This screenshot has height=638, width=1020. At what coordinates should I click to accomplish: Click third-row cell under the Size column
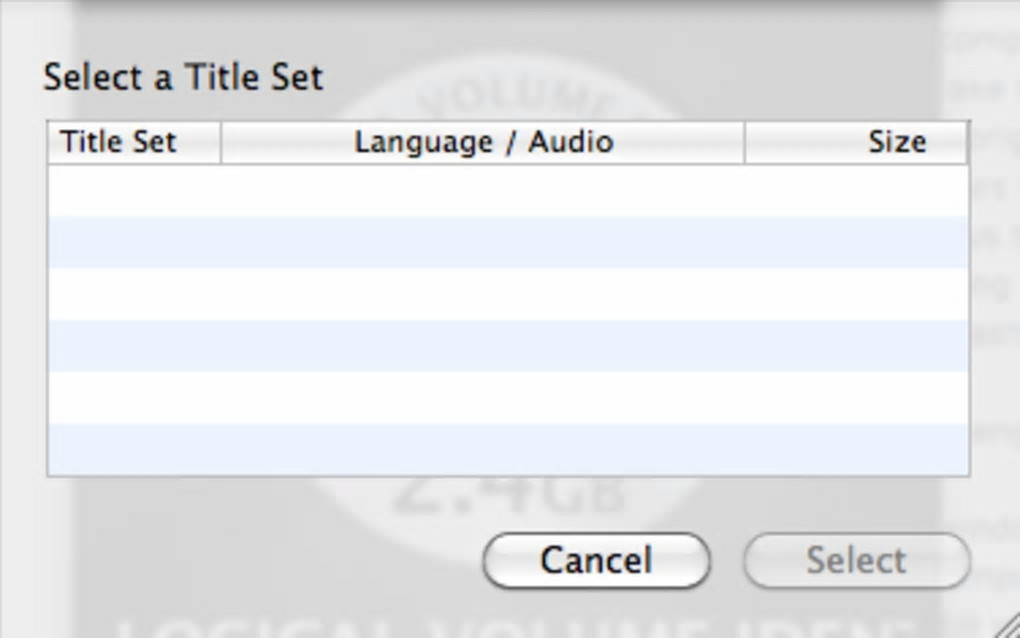[856, 294]
